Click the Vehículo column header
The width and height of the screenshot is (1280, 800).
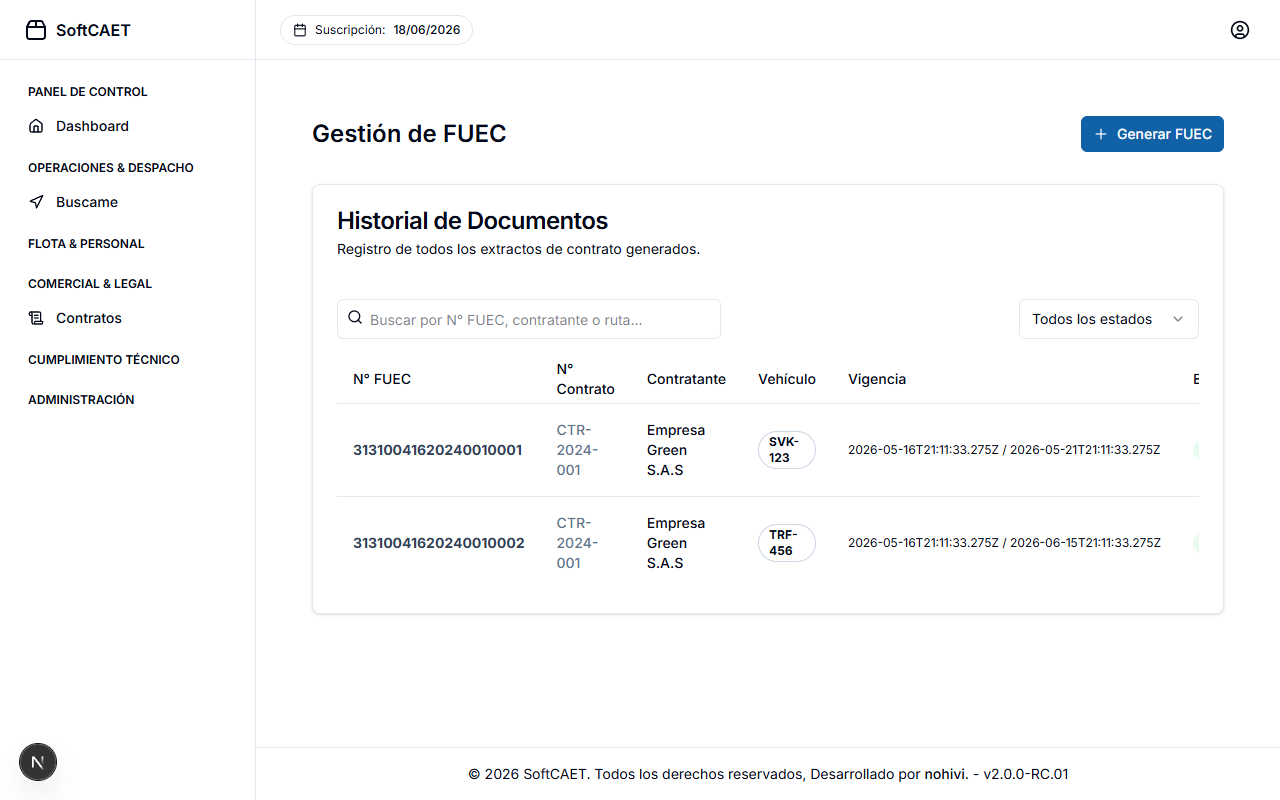click(x=787, y=379)
